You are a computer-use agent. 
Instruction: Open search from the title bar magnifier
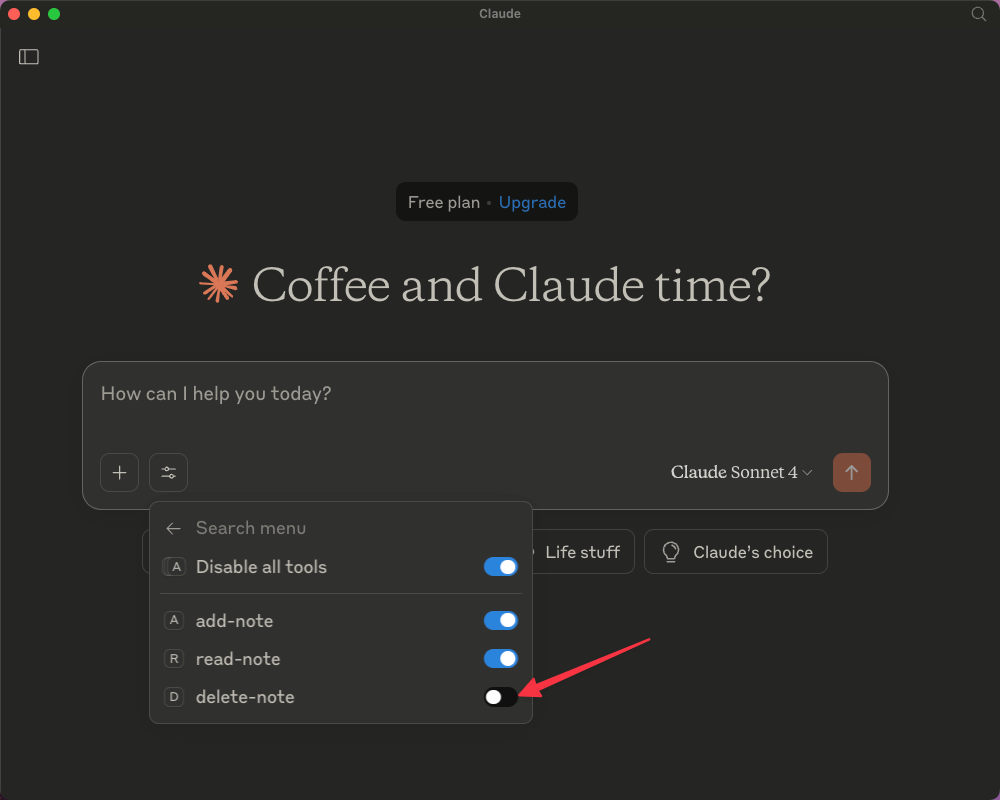[x=977, y=14]
